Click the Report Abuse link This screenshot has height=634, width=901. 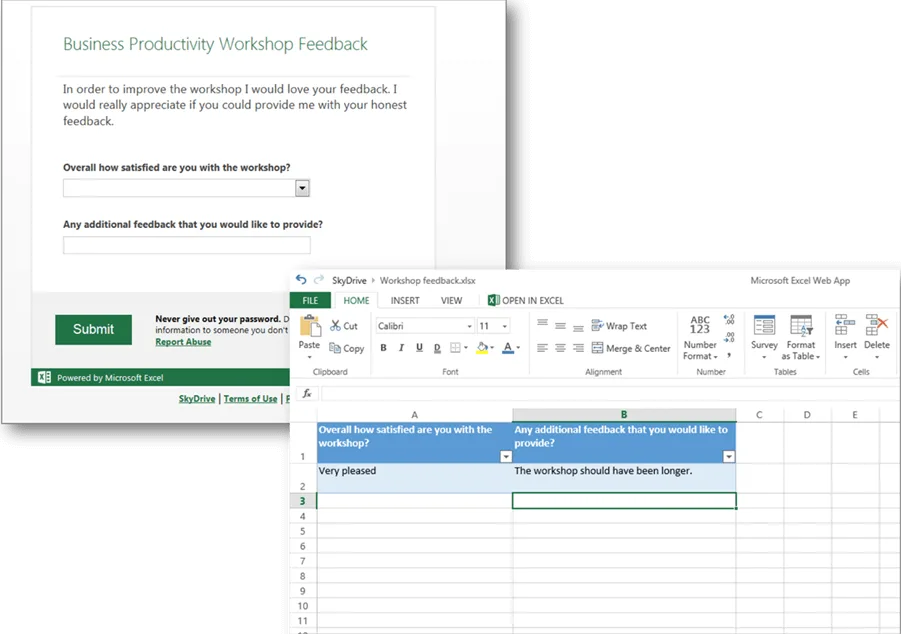(x=183, y=342)
